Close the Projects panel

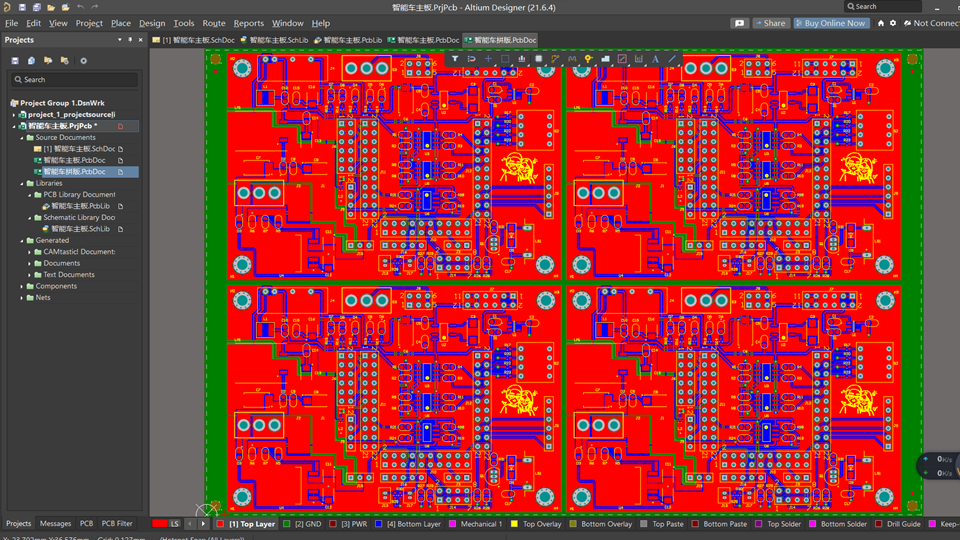141,40
